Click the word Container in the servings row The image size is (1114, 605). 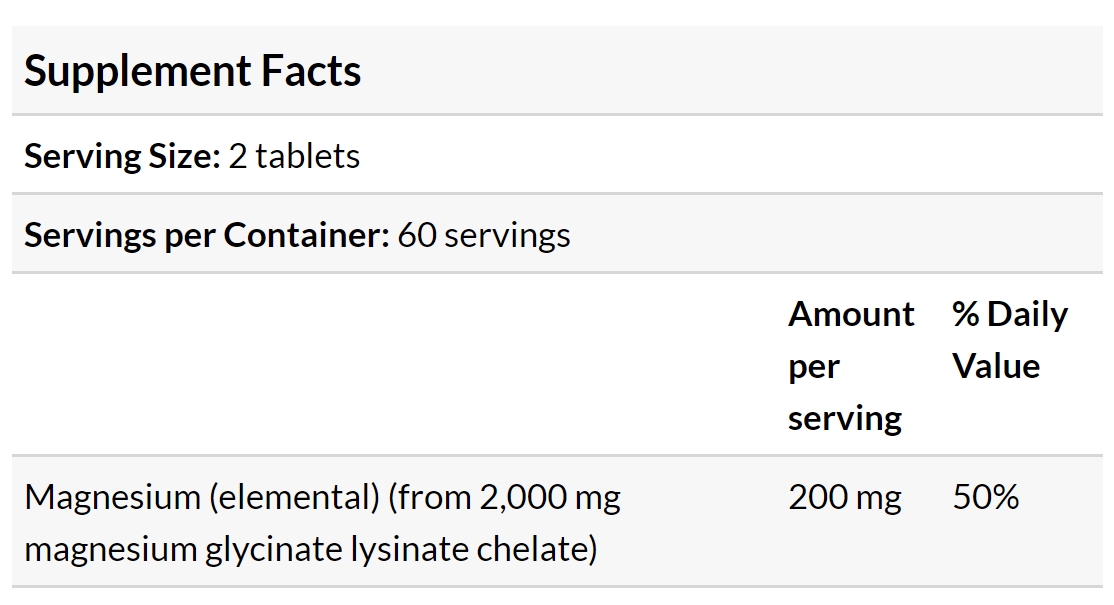tap(306, 235)
